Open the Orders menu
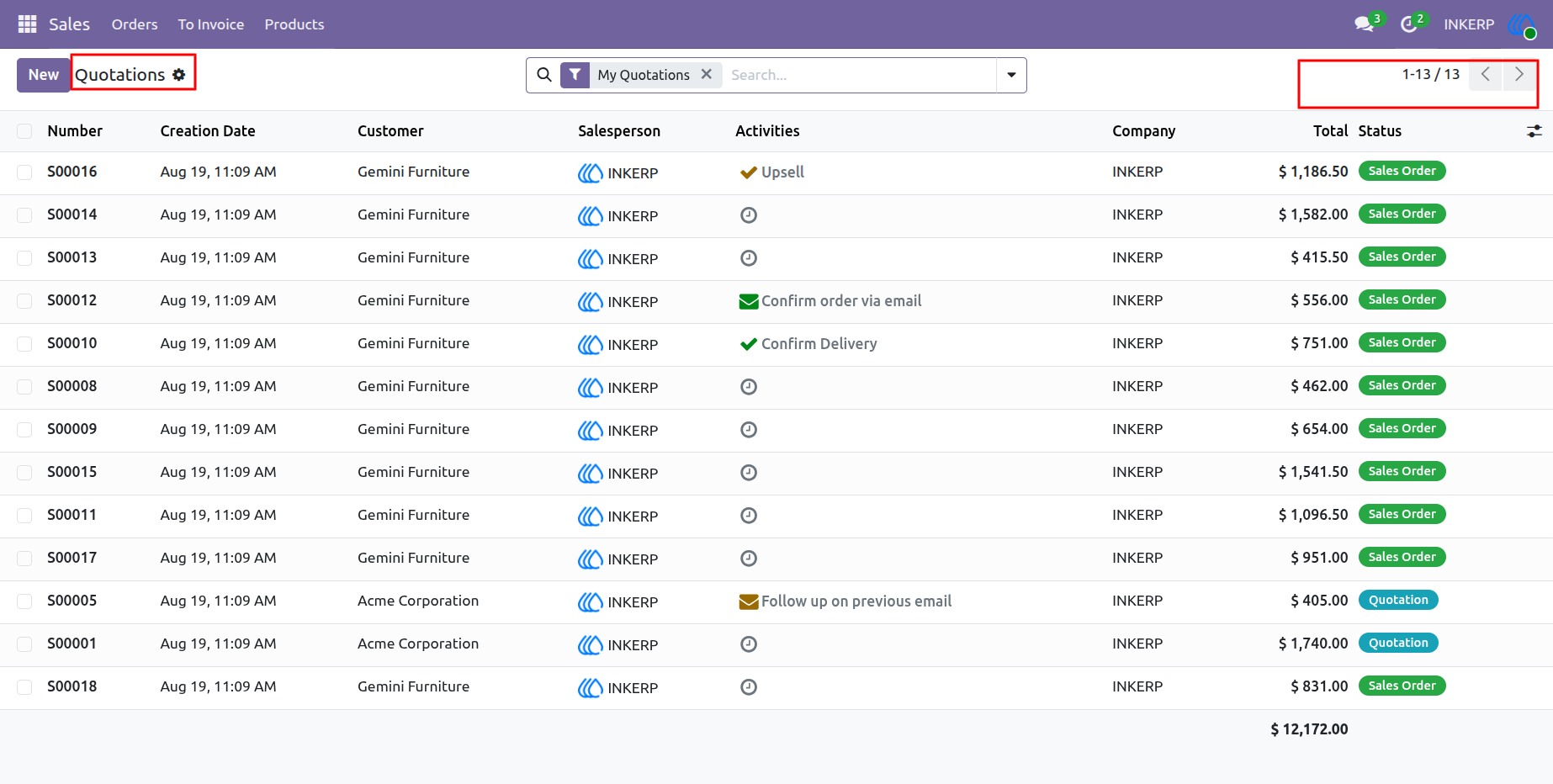Viewport: 1553px width, 784px height. (x=135, y=24)
